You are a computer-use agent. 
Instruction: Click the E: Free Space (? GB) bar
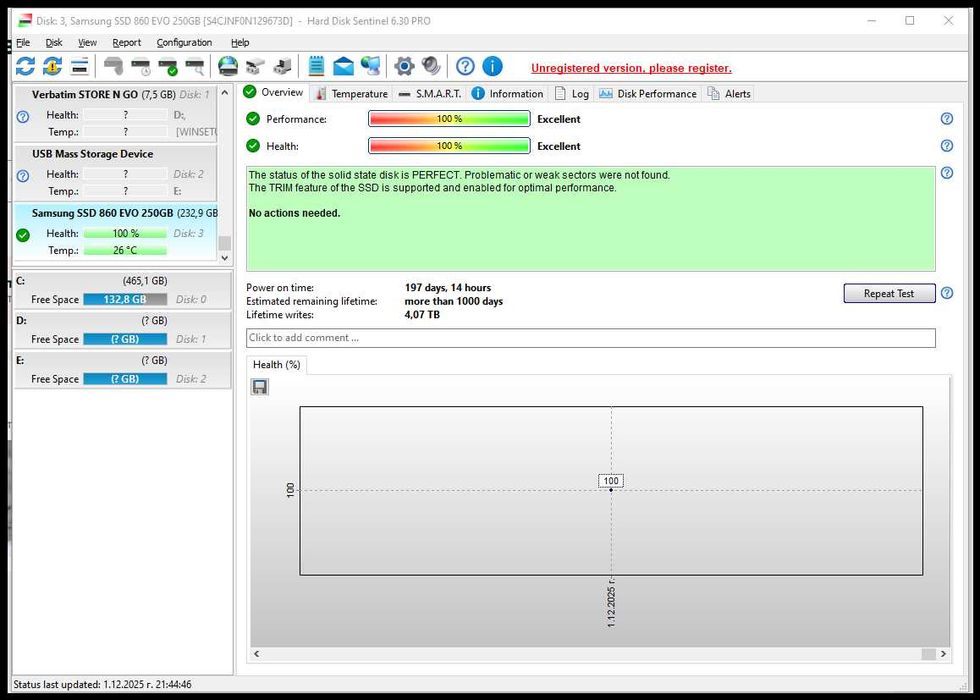click(x=125, y=379)
